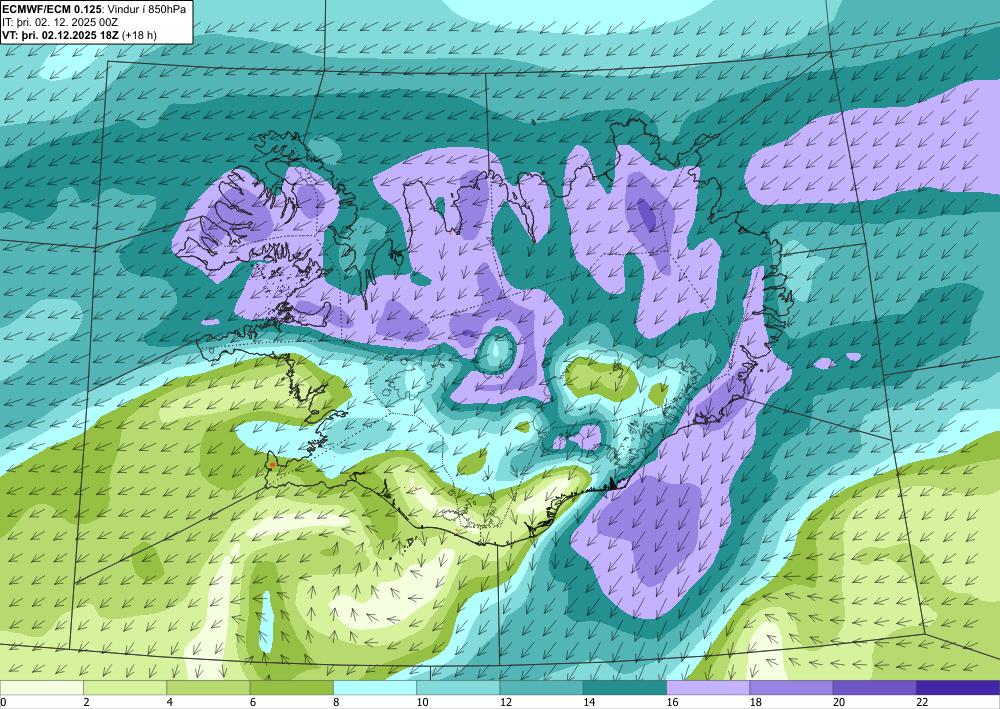Click the orange location marker on southwest coast
The image size is (1000, 709).
click(x=272, y=465)
